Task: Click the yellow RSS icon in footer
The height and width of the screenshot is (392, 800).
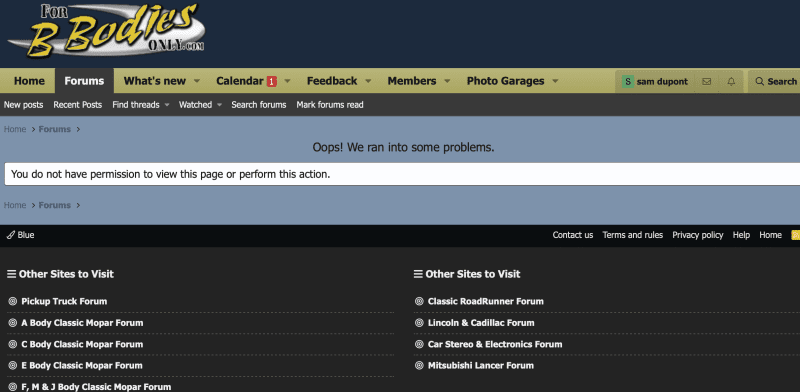Action: click(795, 235)
